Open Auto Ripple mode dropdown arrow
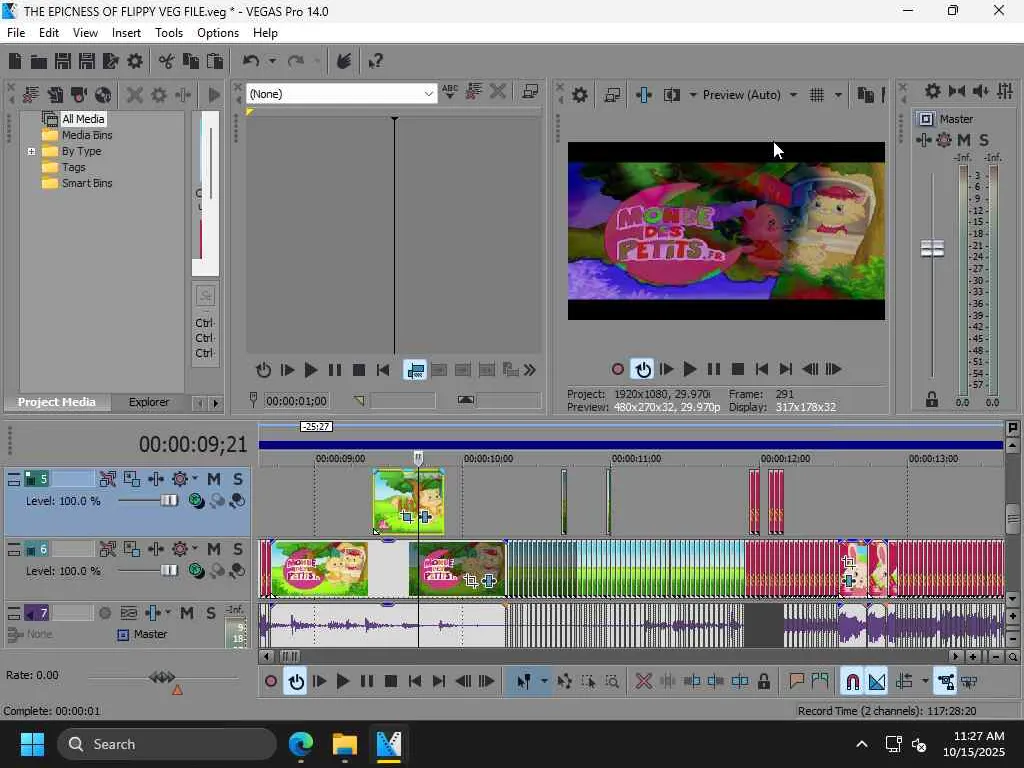 (x=925, y=682)
